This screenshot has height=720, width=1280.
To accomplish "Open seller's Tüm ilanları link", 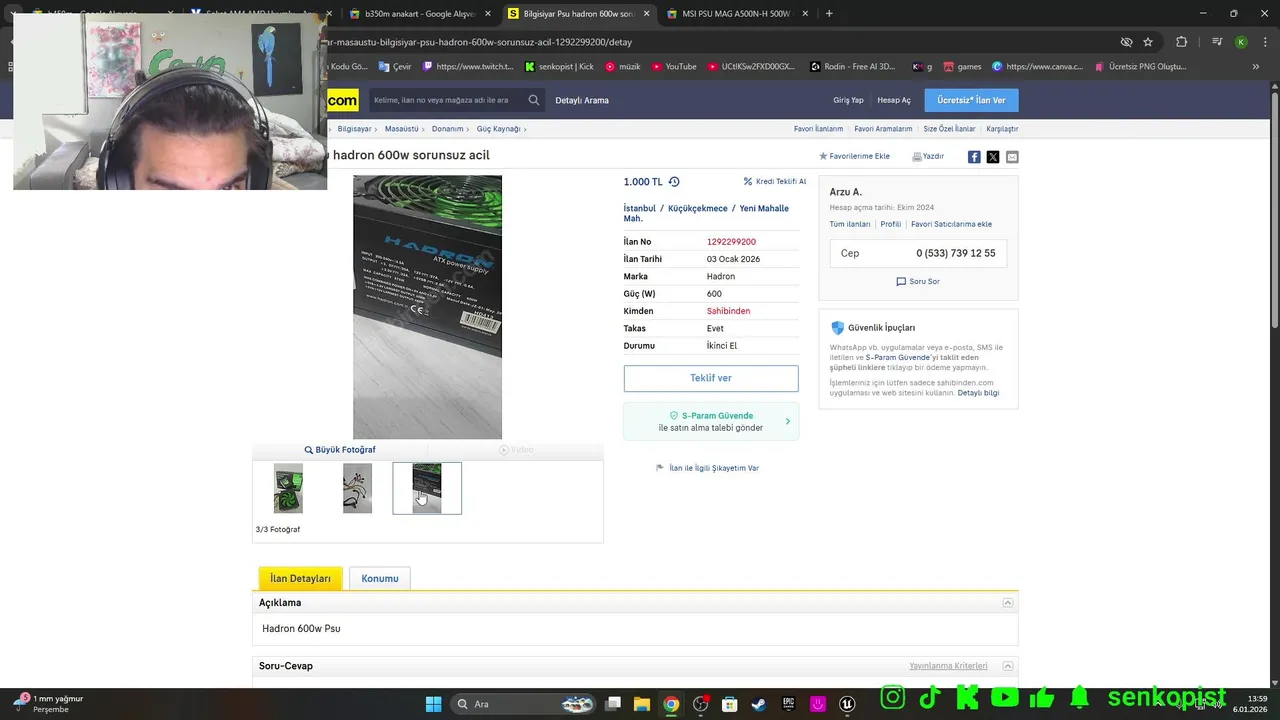I will [850, 224].
